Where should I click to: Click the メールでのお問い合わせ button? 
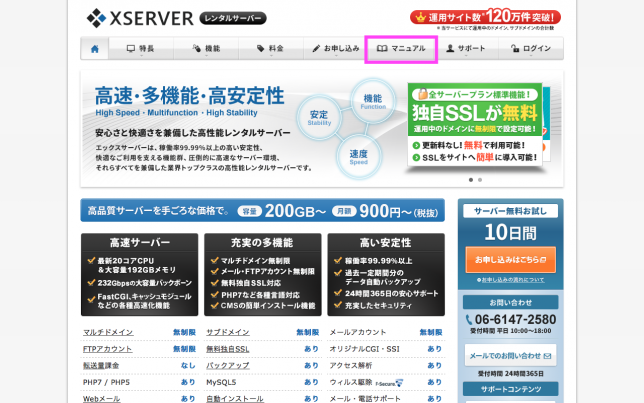[x=511, y=356]
